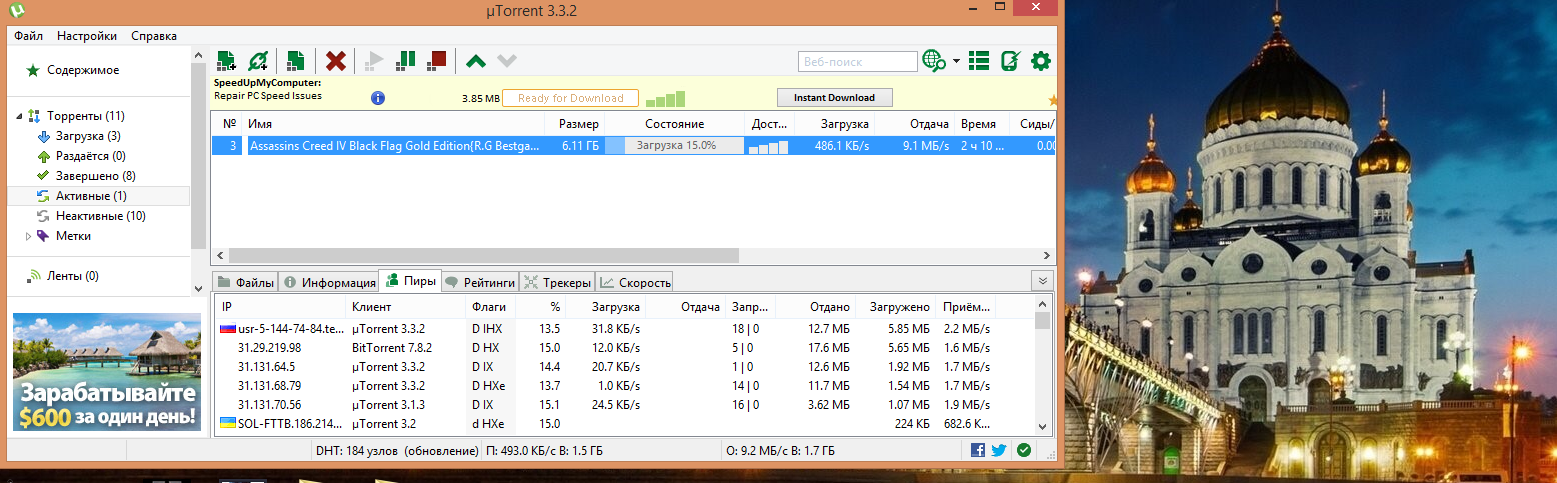The image size is (1557, 483).
Task: Click inside the Веб-поиск search field
Action: (x=858, y=62)
